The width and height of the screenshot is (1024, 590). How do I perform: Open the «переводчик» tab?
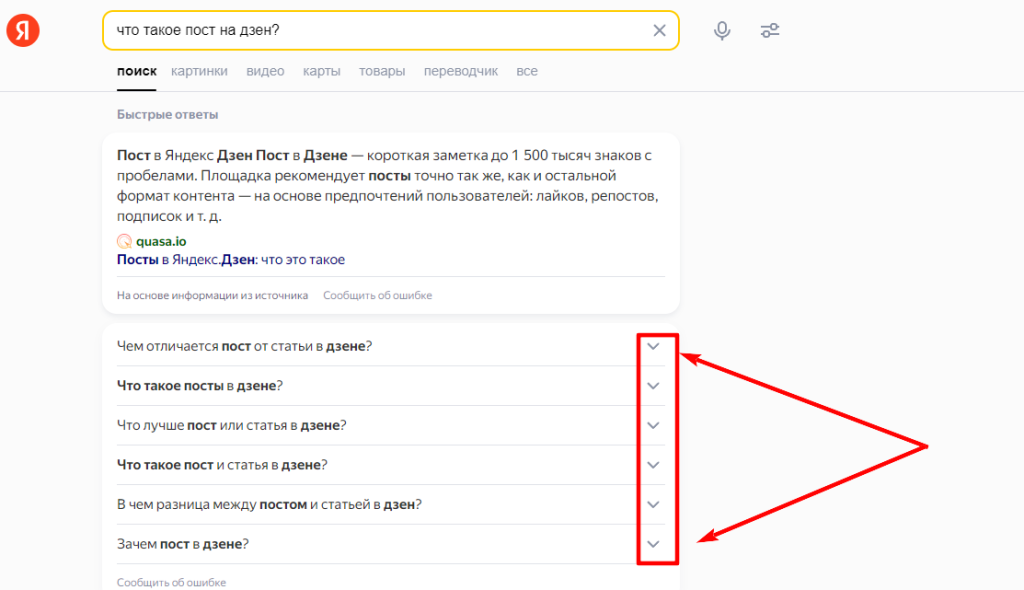coord(460,71)
